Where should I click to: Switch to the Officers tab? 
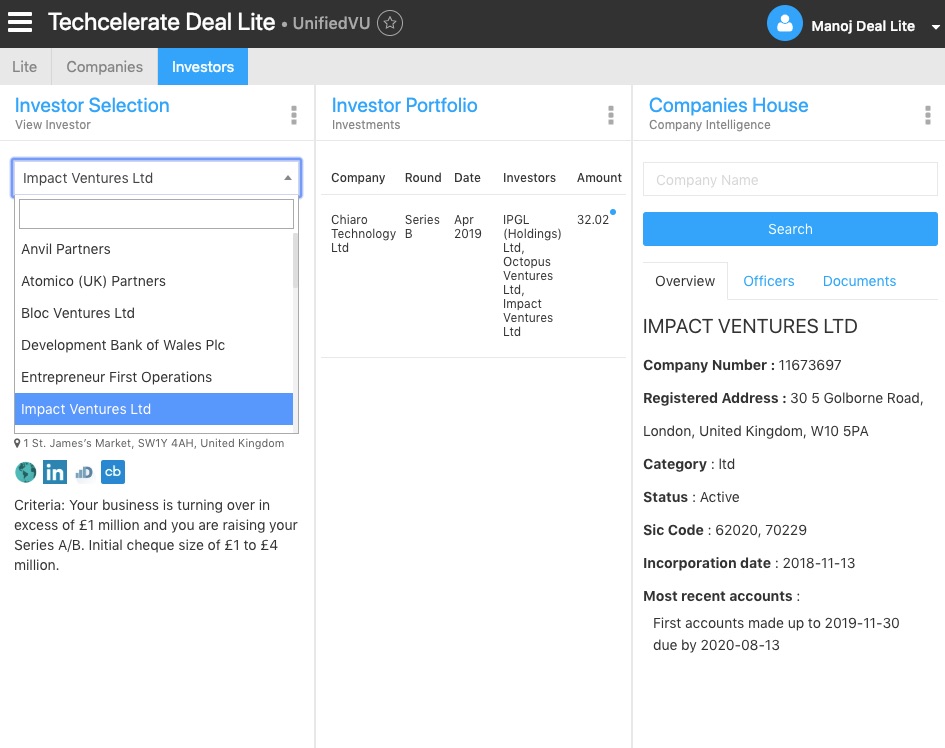(768, 281)
